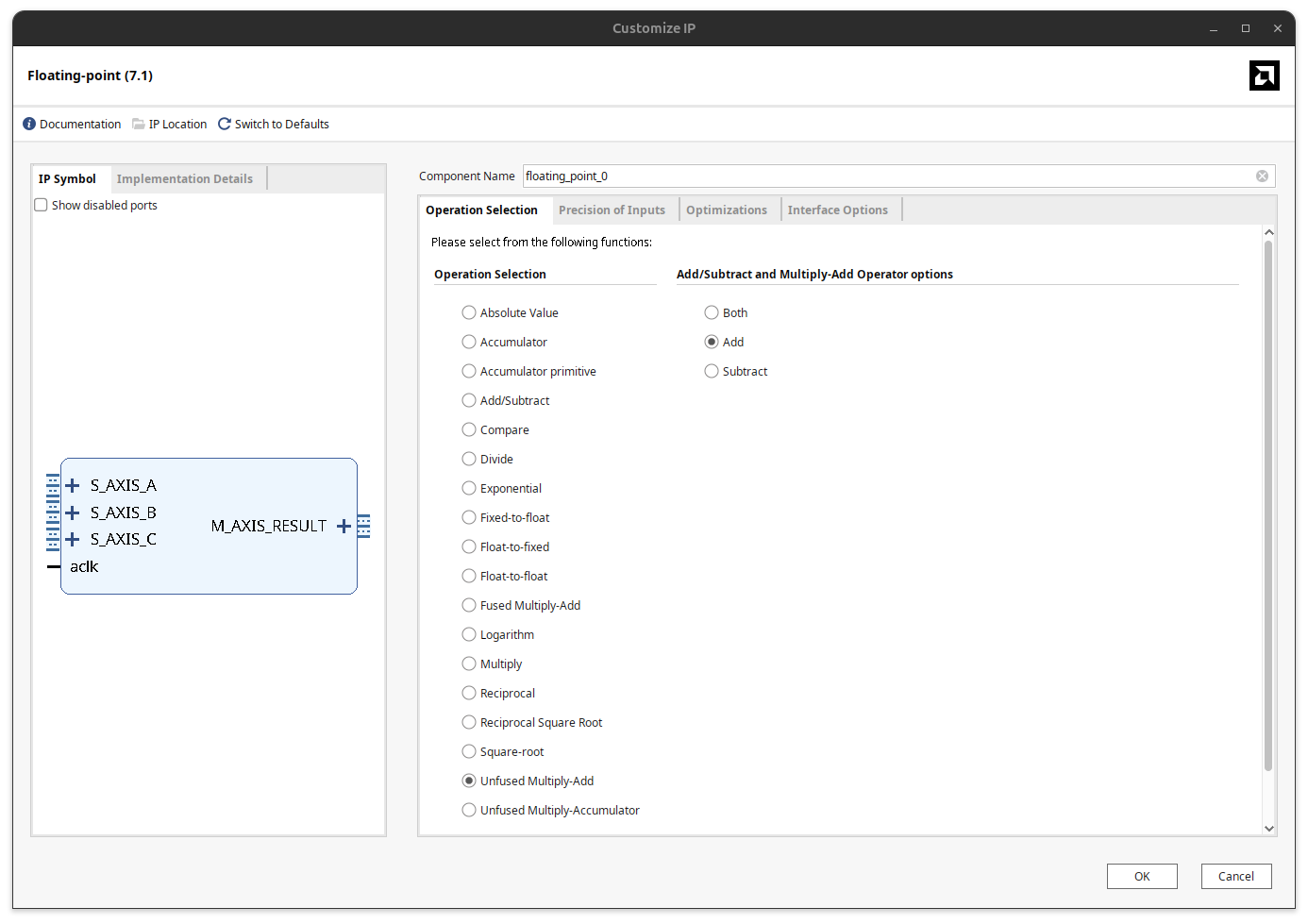
Task: Open the Operation Selection tab
Action: click(x=481, y=210)
